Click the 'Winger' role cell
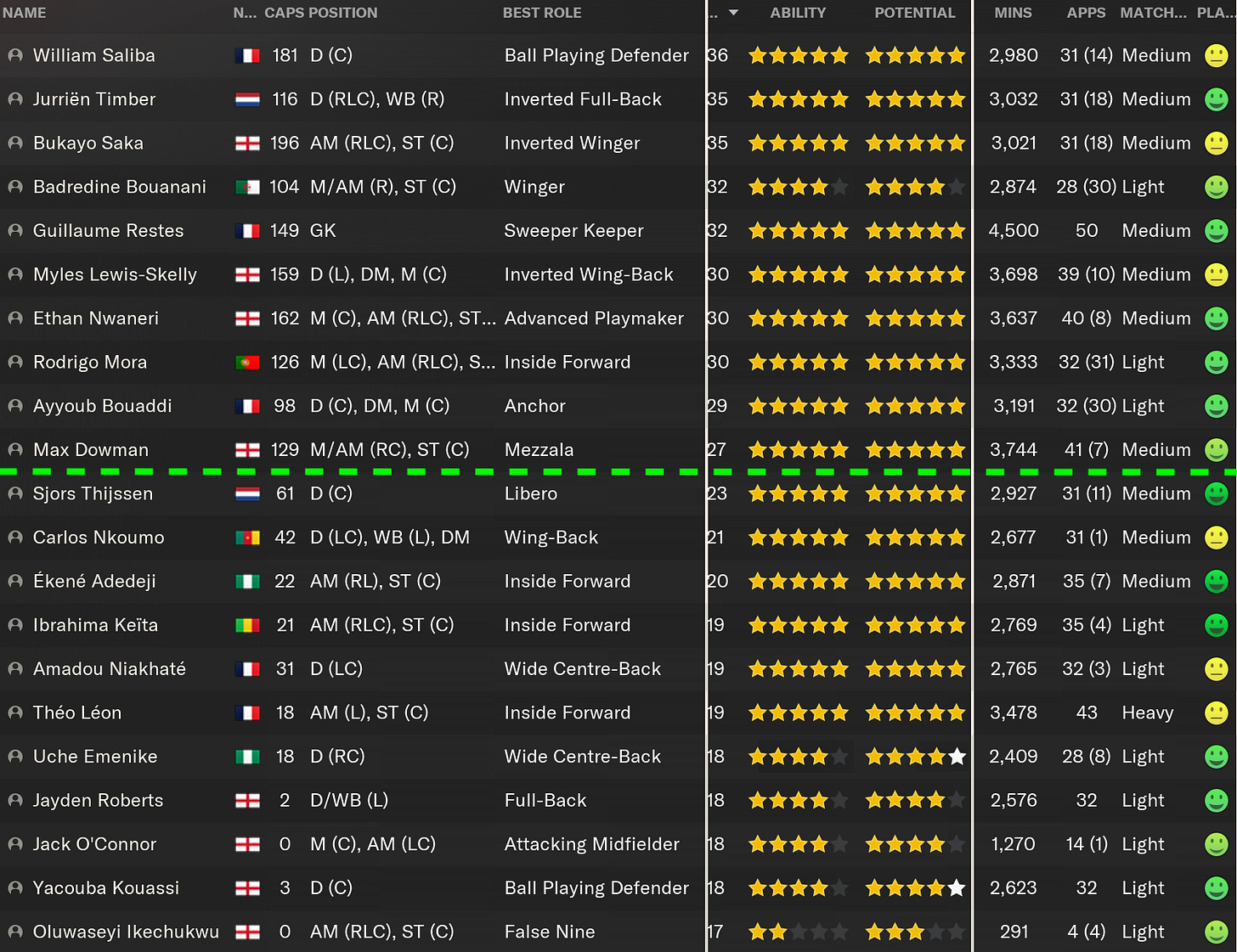Image resolution: width=1237 pixels, height=952 pixels. 534,188
